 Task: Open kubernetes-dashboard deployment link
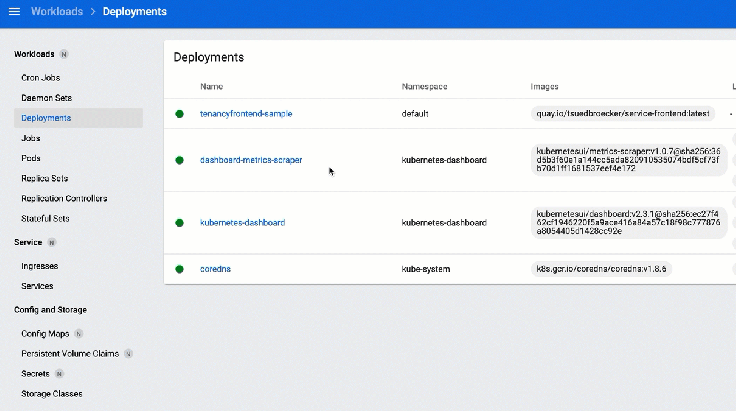(x=243, y=223)
